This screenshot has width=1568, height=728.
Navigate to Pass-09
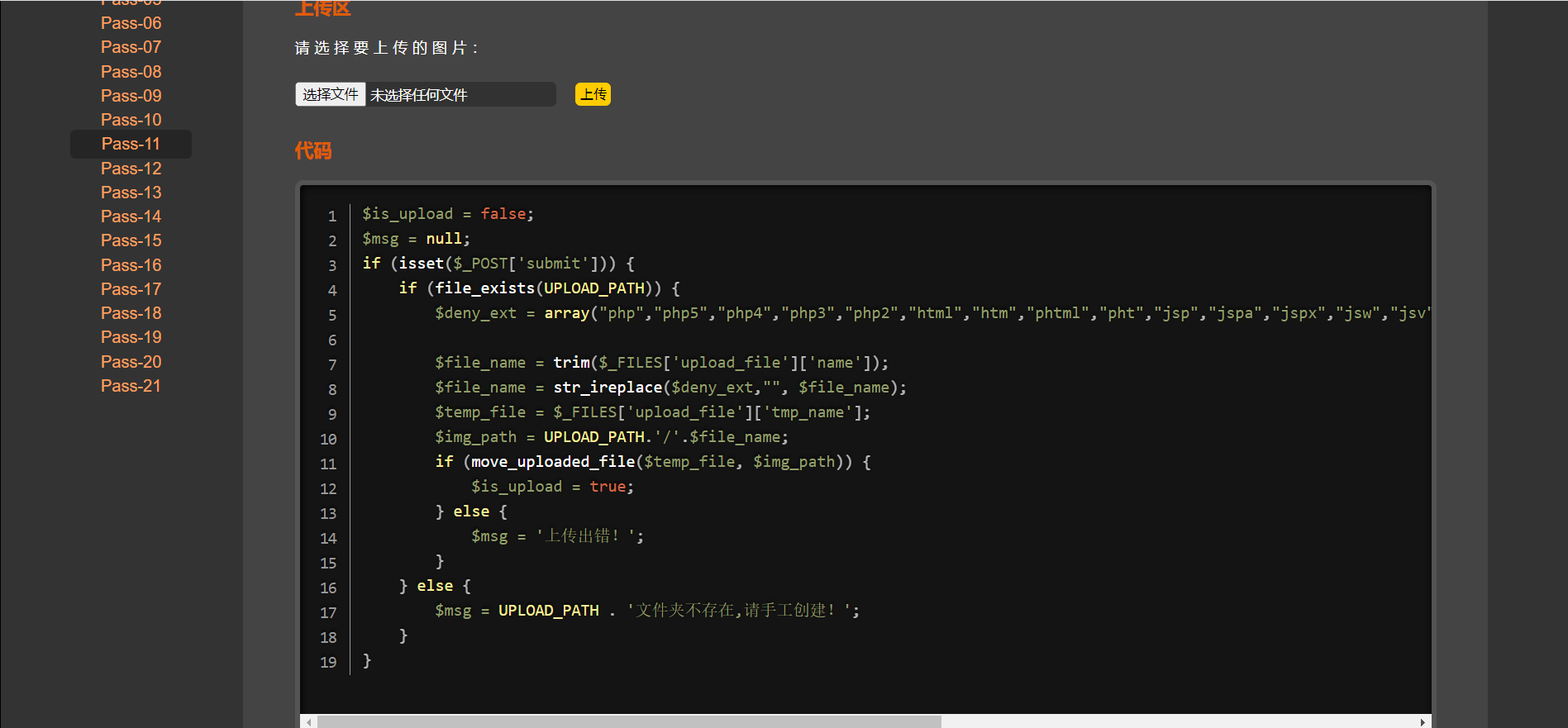coord(131,96)
